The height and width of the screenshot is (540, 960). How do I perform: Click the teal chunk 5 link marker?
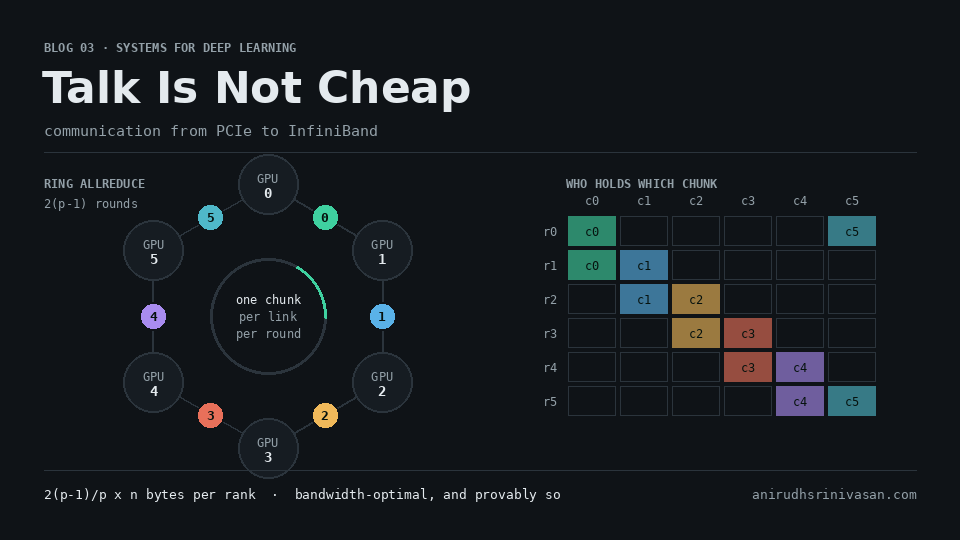point(211,217)
